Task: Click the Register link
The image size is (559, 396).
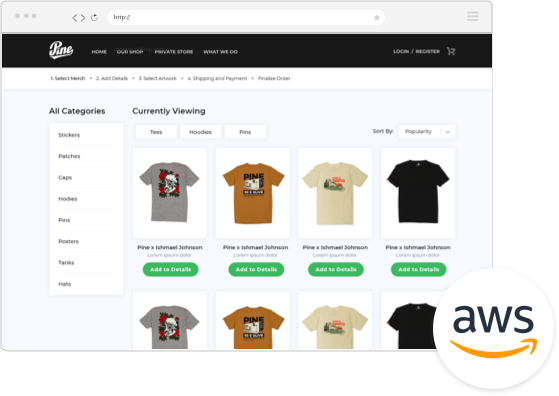Action: click(x=427, y=51)
